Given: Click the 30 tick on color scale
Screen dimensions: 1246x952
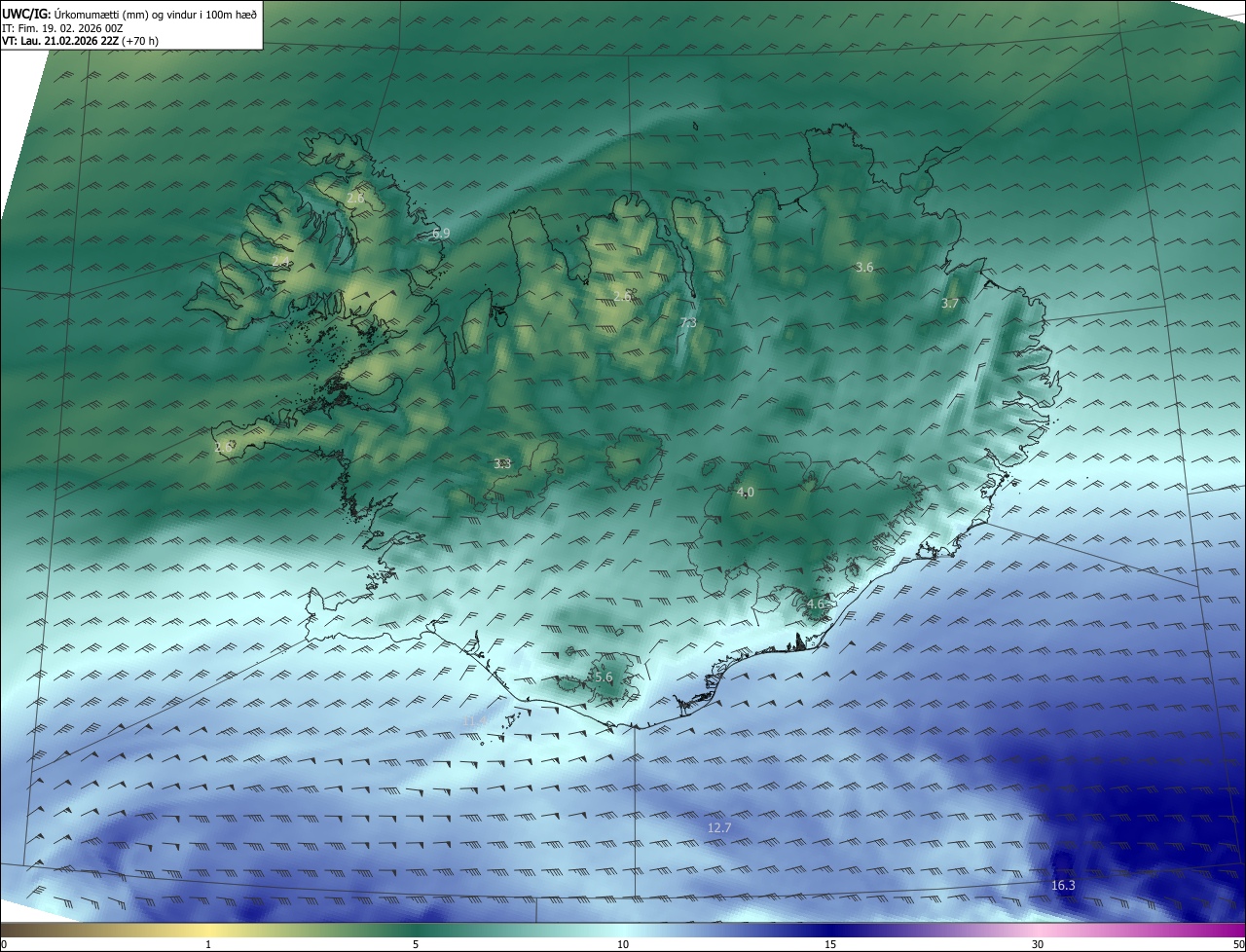Looking at the screenshot, I should pyautogui.click(x=1038, y=944).
